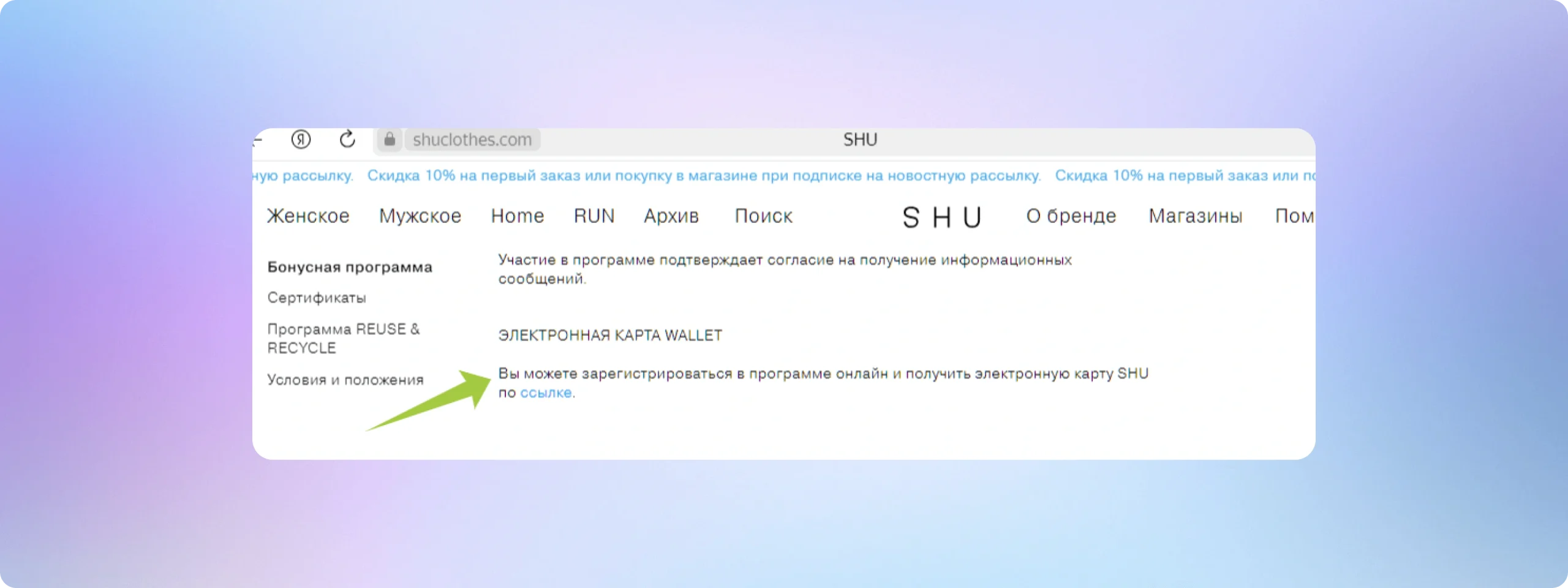Click the shuclothes.com address field
1568x588 pixels.
tap(472, 140)
